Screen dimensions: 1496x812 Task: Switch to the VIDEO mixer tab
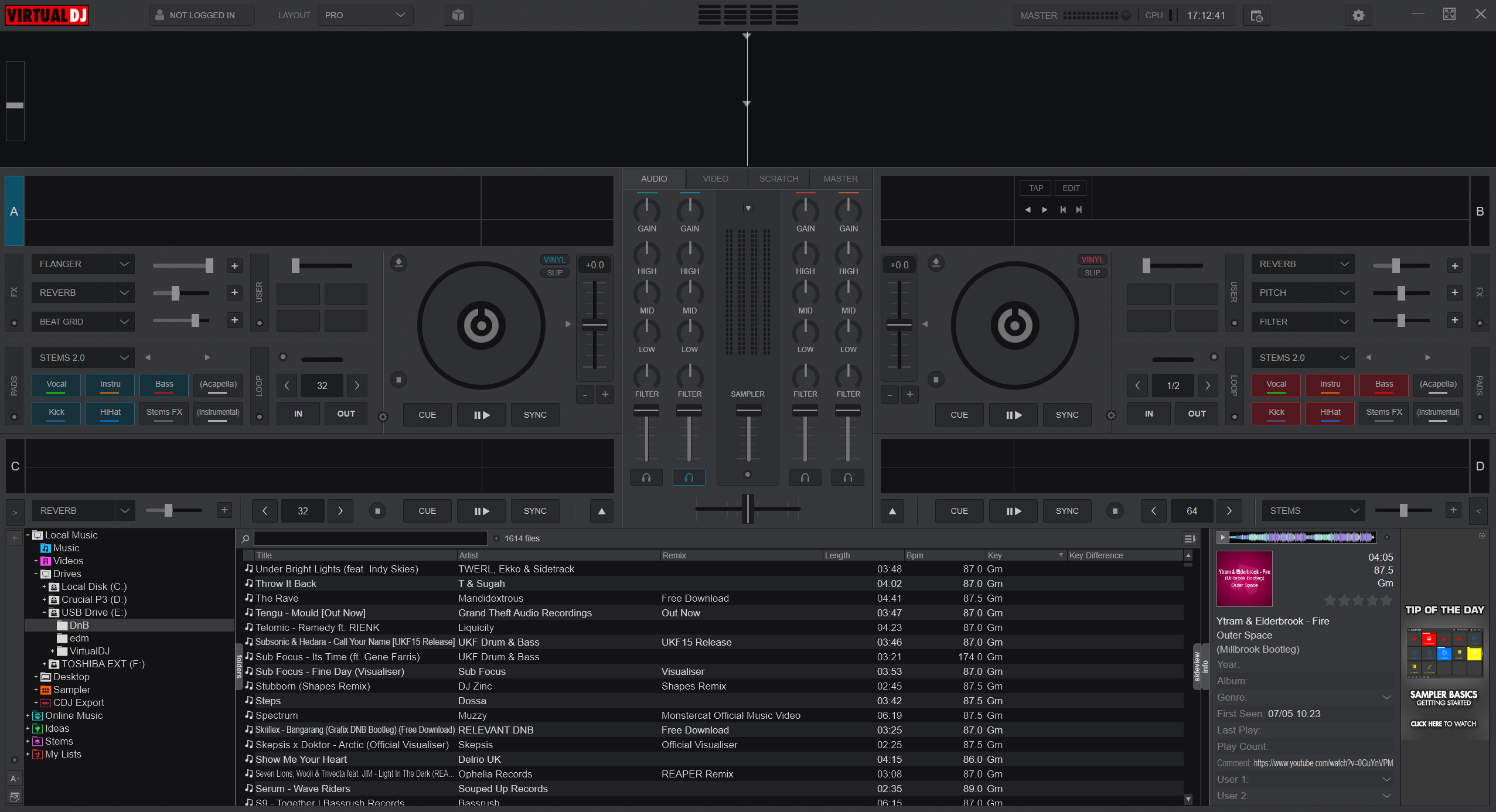click(x=715, y=179)
